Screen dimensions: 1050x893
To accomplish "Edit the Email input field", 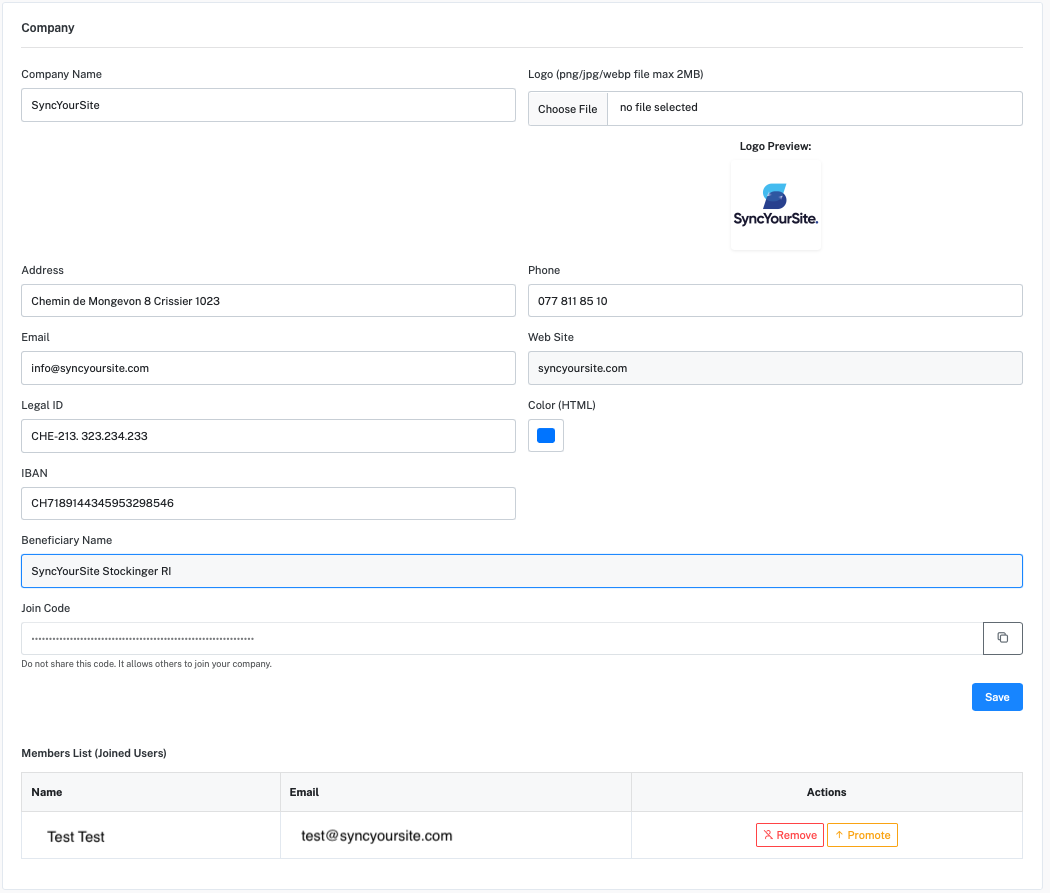I will 268,368.
